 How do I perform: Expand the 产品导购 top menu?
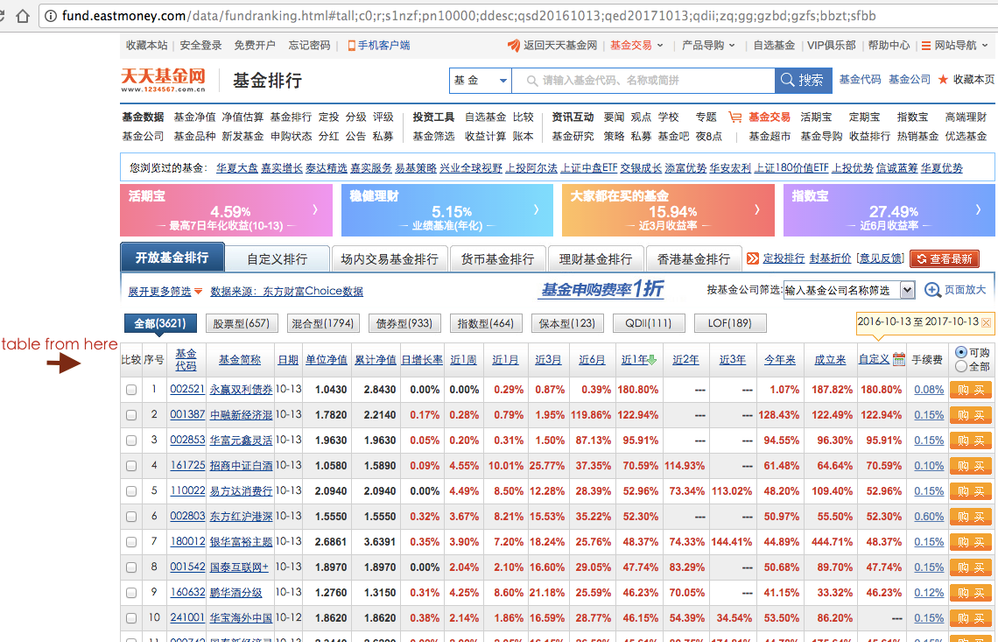(708, 45)
